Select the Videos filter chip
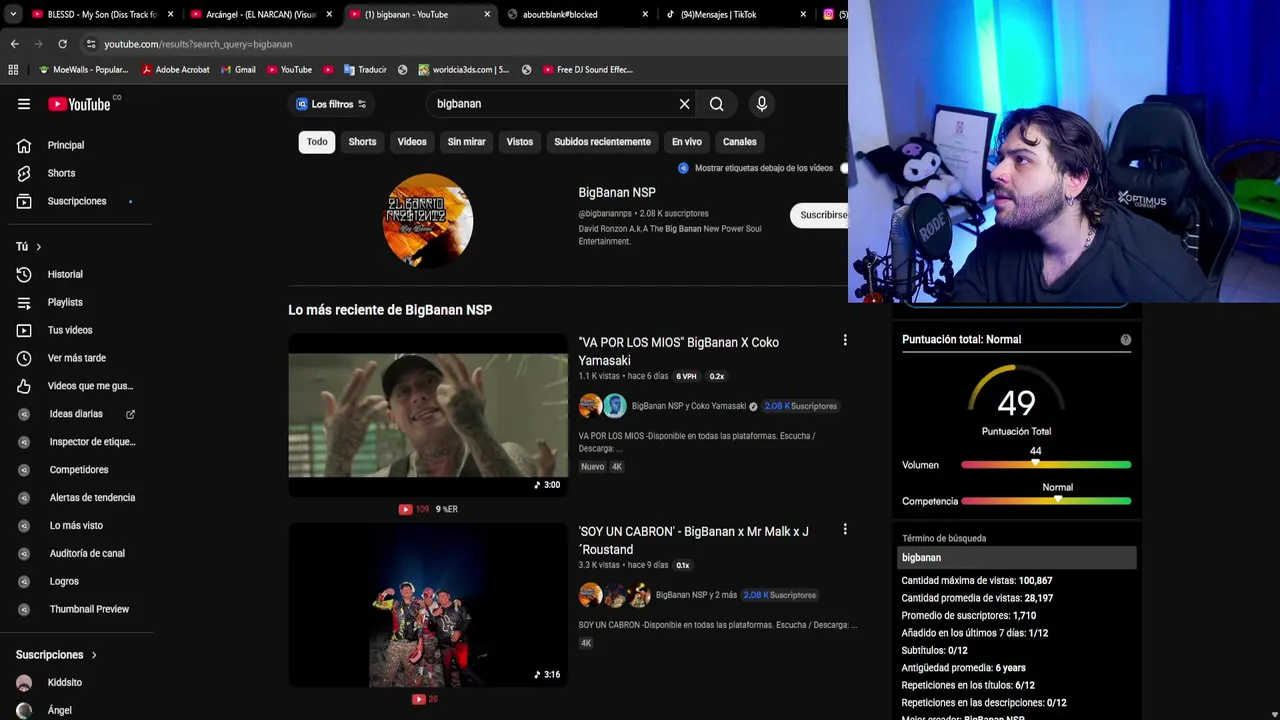This screenshot has height=720, width=1280. tap(412, 142)
